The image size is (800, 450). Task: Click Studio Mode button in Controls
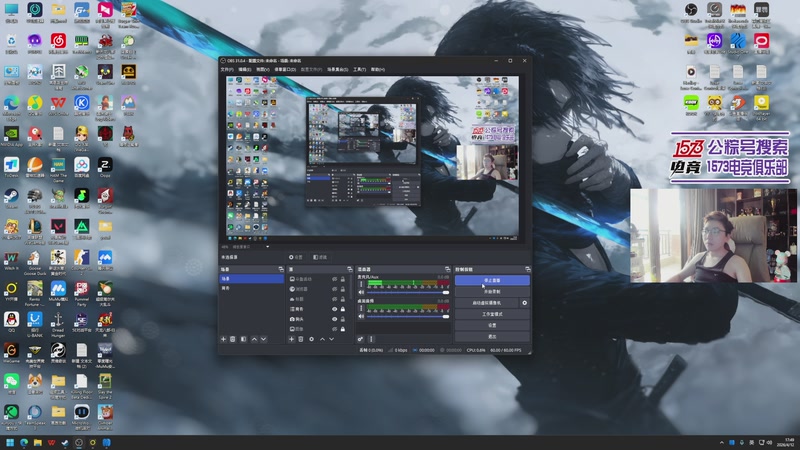tap(492, 314)
